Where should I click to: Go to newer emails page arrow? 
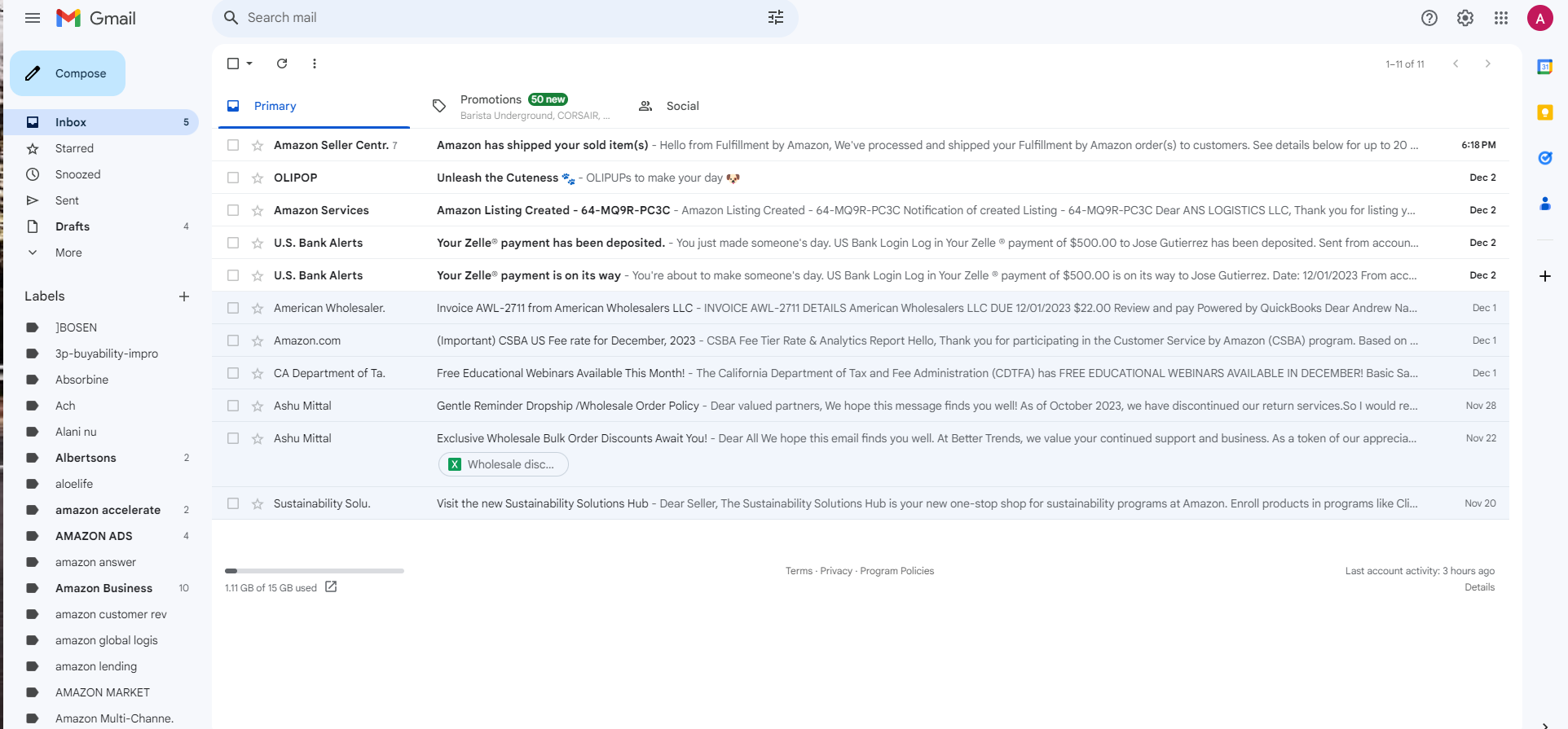coord(1456,64)
